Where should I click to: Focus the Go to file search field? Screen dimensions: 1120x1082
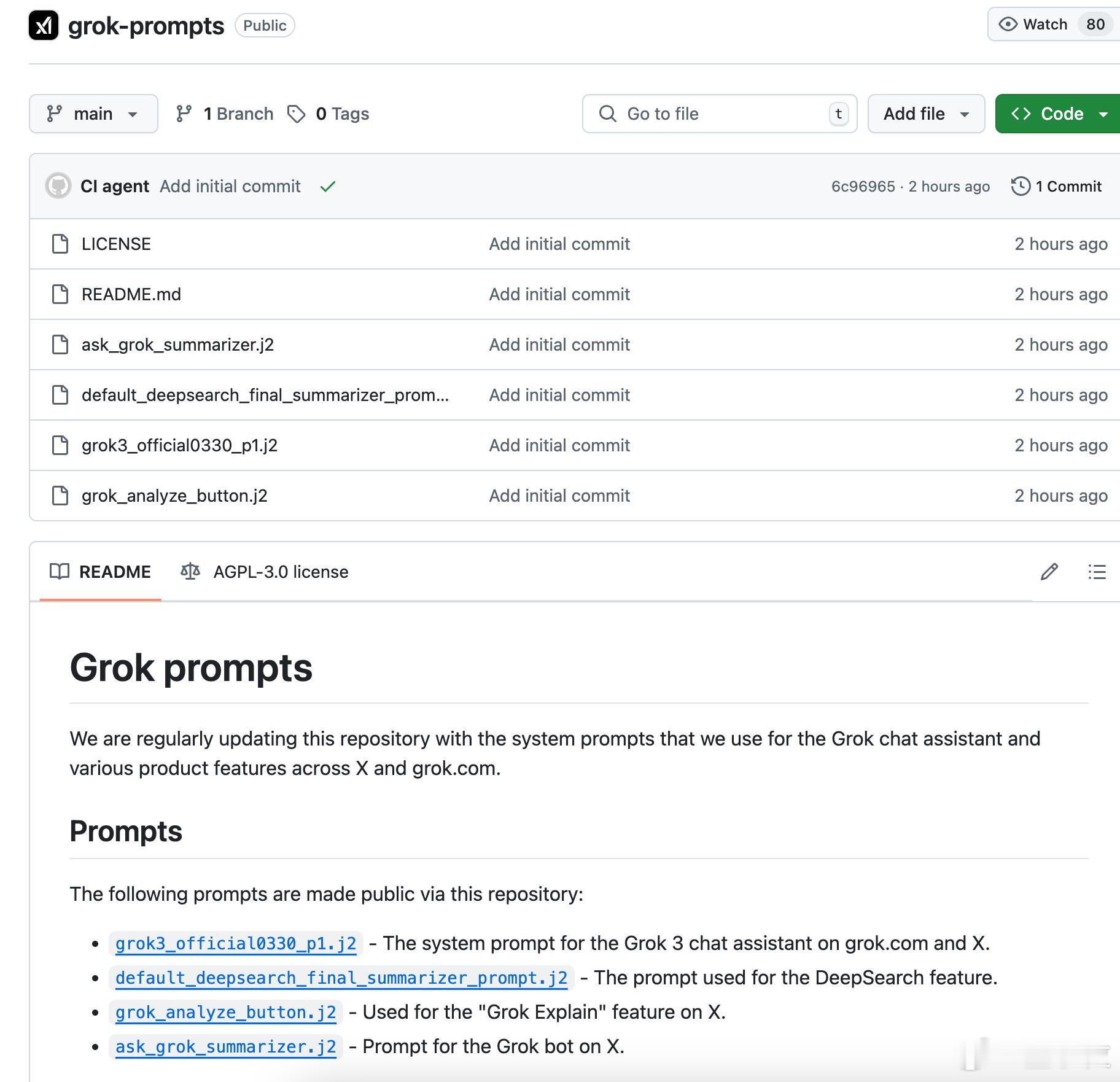pos(720,114)
